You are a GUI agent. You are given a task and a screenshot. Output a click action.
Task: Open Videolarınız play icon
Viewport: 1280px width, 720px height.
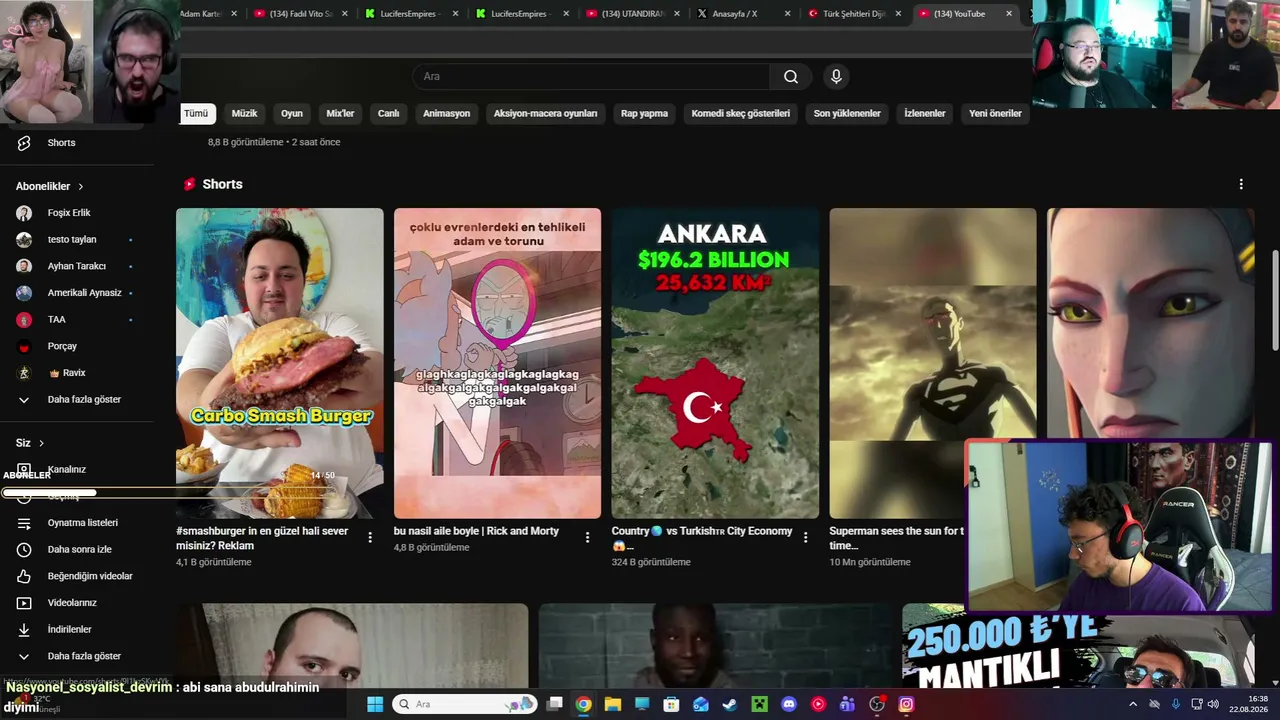(x=24, y=603)
